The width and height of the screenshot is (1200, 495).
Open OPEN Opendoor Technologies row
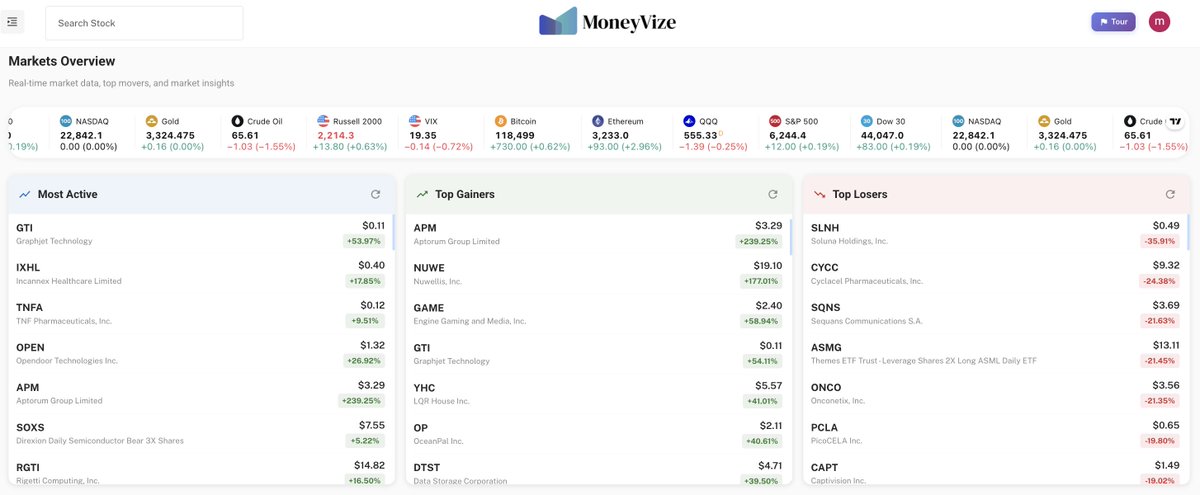200,353
